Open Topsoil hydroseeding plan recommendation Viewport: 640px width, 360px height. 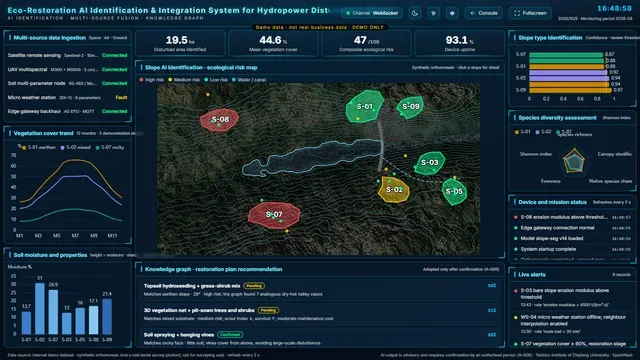[x=320, y=290]
